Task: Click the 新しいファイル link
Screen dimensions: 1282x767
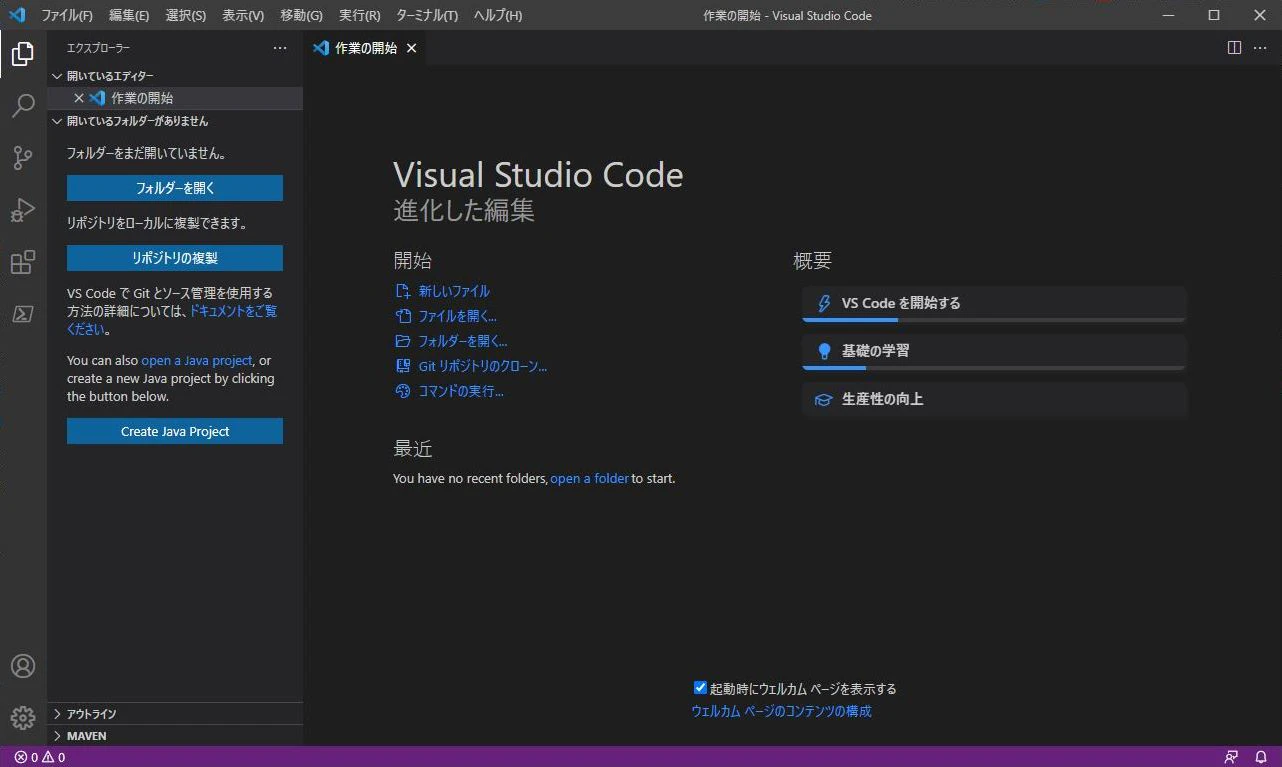Action: 453,291
